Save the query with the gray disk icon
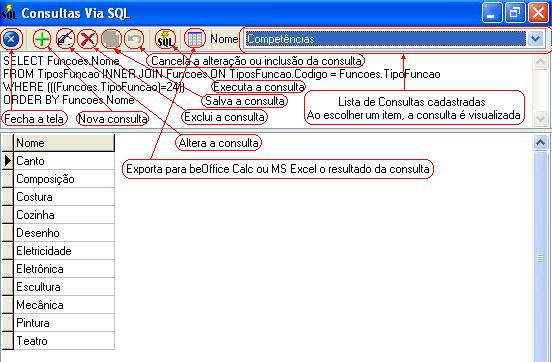This screenshot has height=362, width=552. click(111, 39)
